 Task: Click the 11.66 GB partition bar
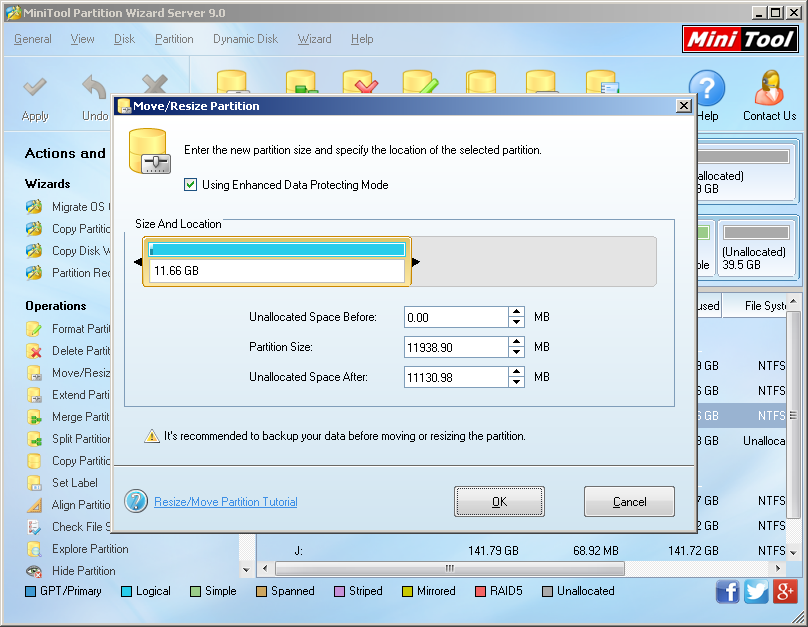pyautogui.click(x=277, y=262)
